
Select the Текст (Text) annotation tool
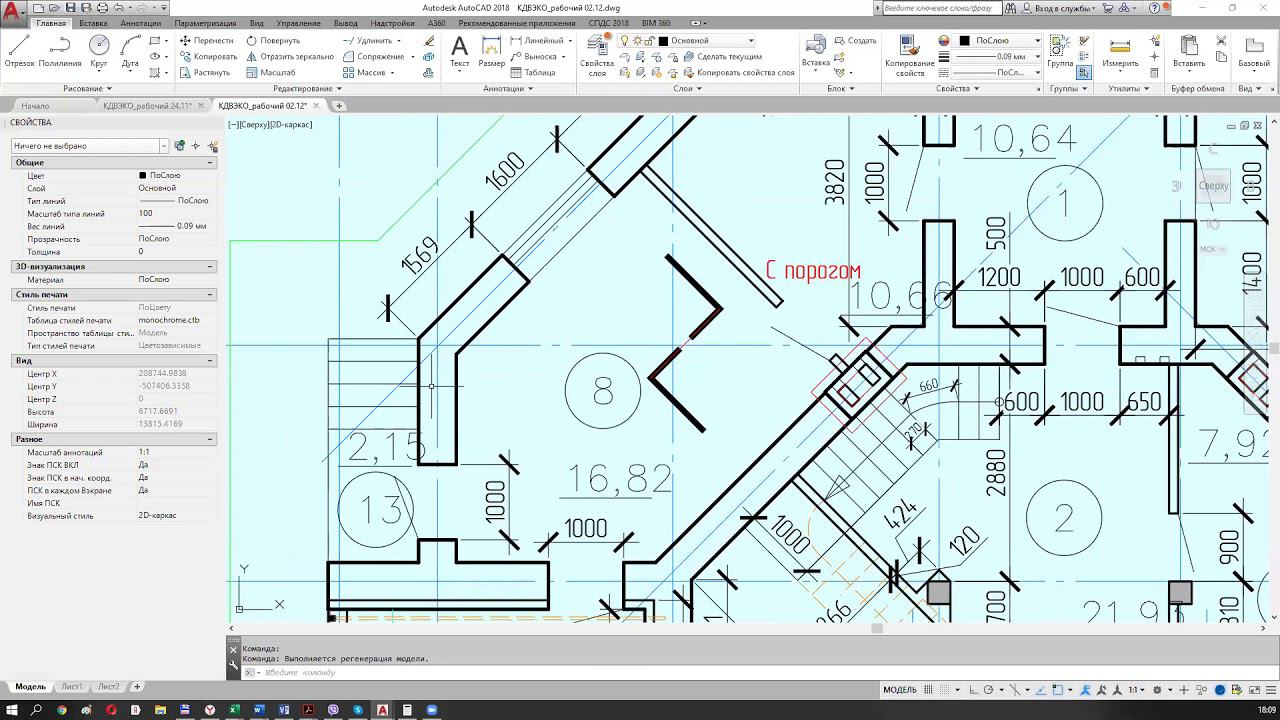coord(459,51)
